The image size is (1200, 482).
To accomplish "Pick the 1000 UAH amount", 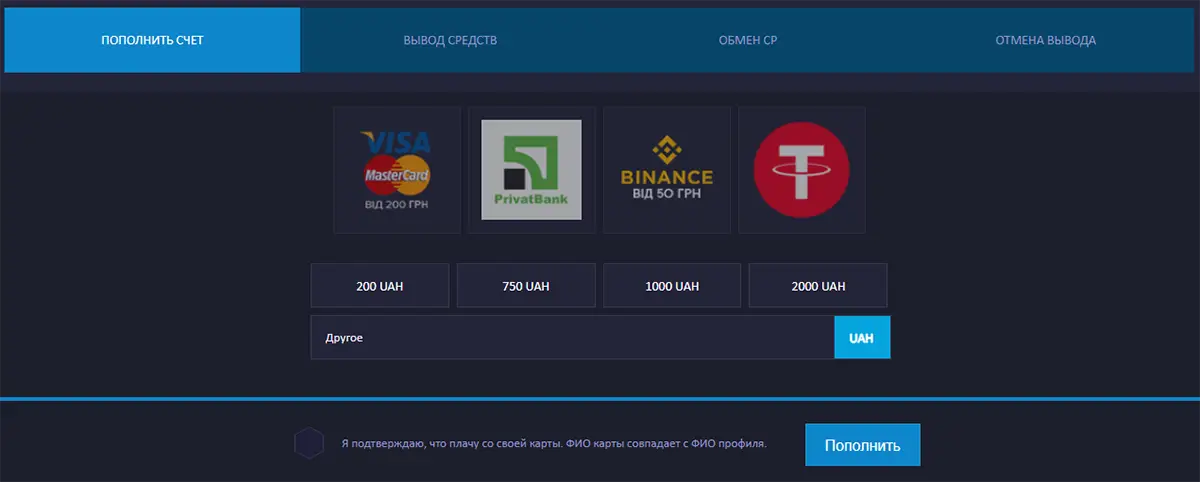I will pyautogui.click(x=672, y=286).
